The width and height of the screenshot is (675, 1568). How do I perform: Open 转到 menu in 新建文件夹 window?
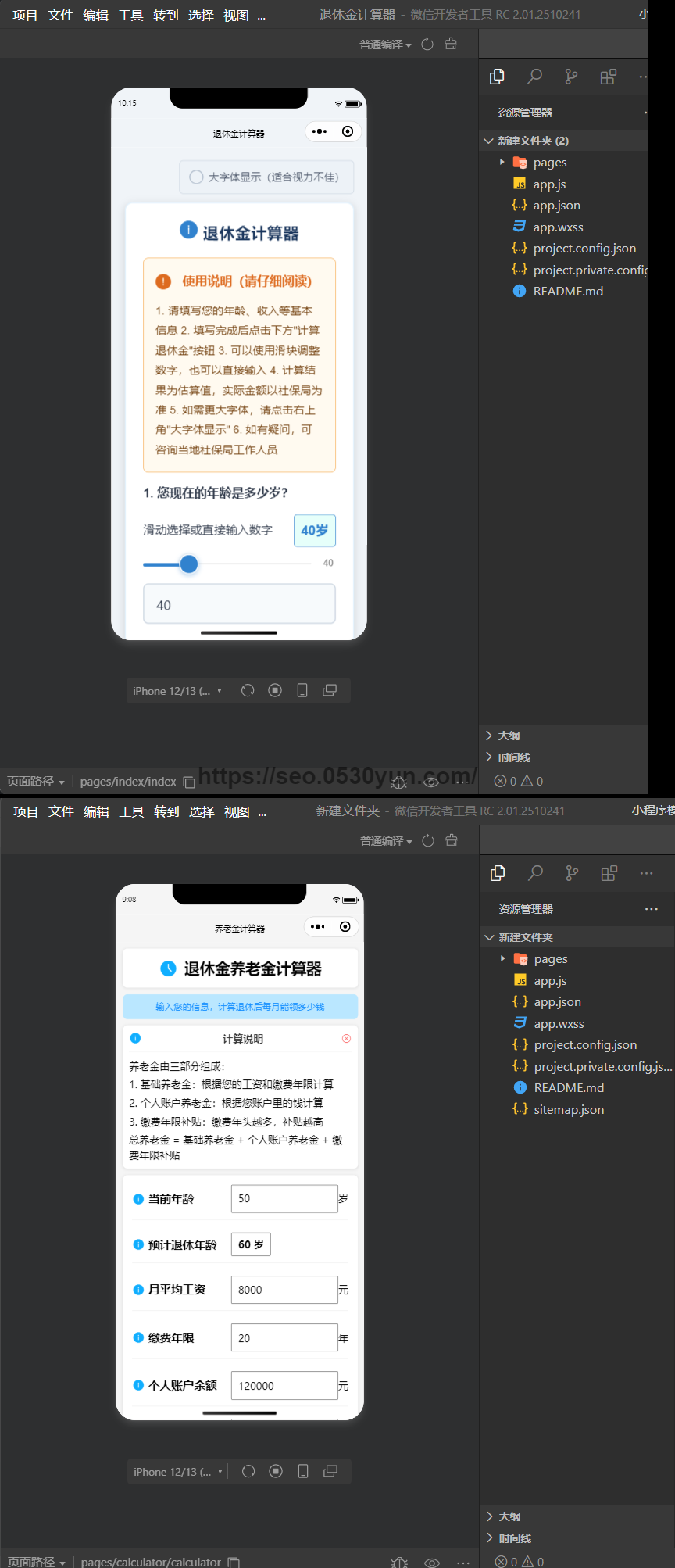tap(166, 811)
